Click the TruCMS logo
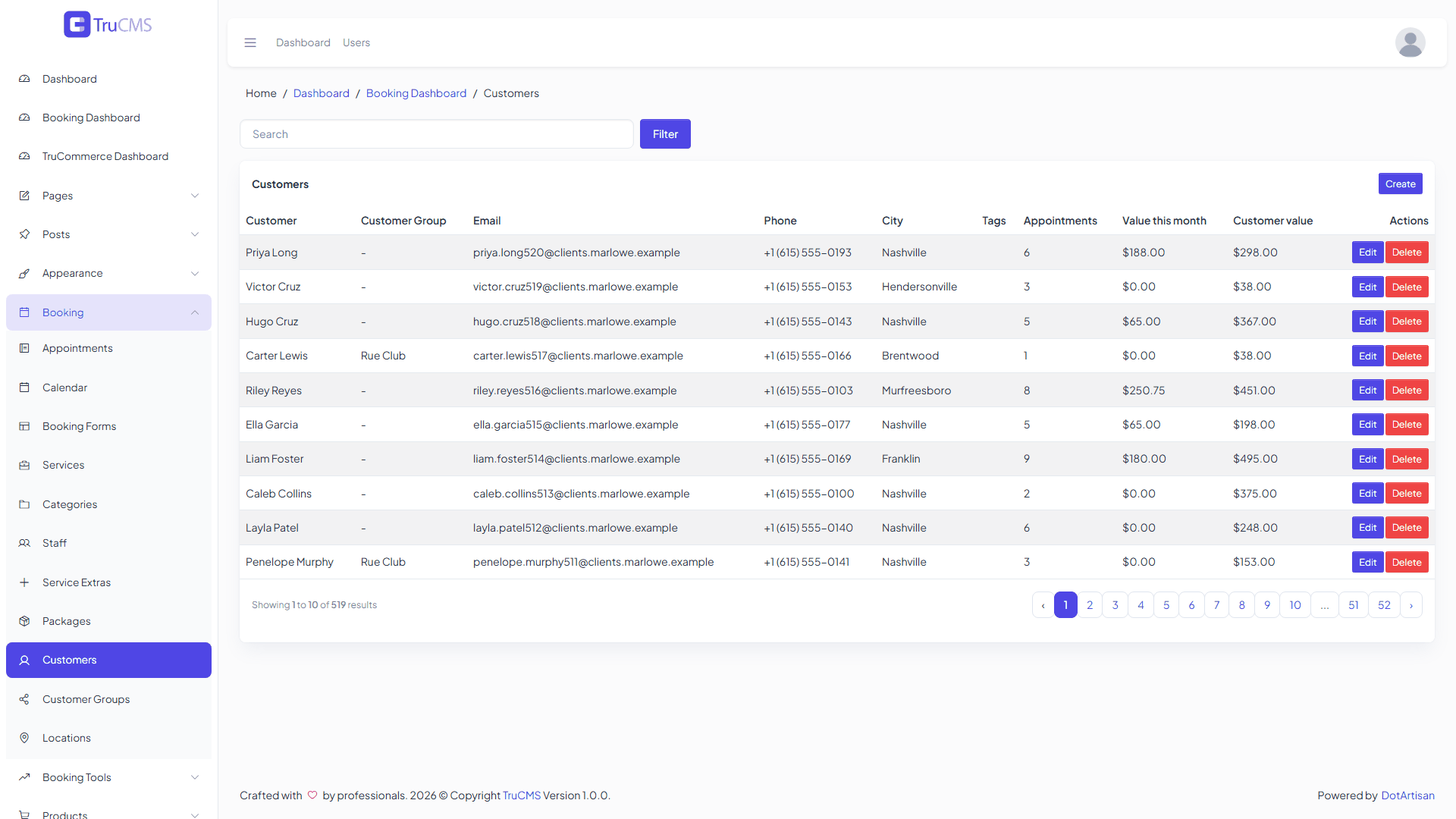Image resolution: width=1456 pixels, height=819 pixels. 108,24
